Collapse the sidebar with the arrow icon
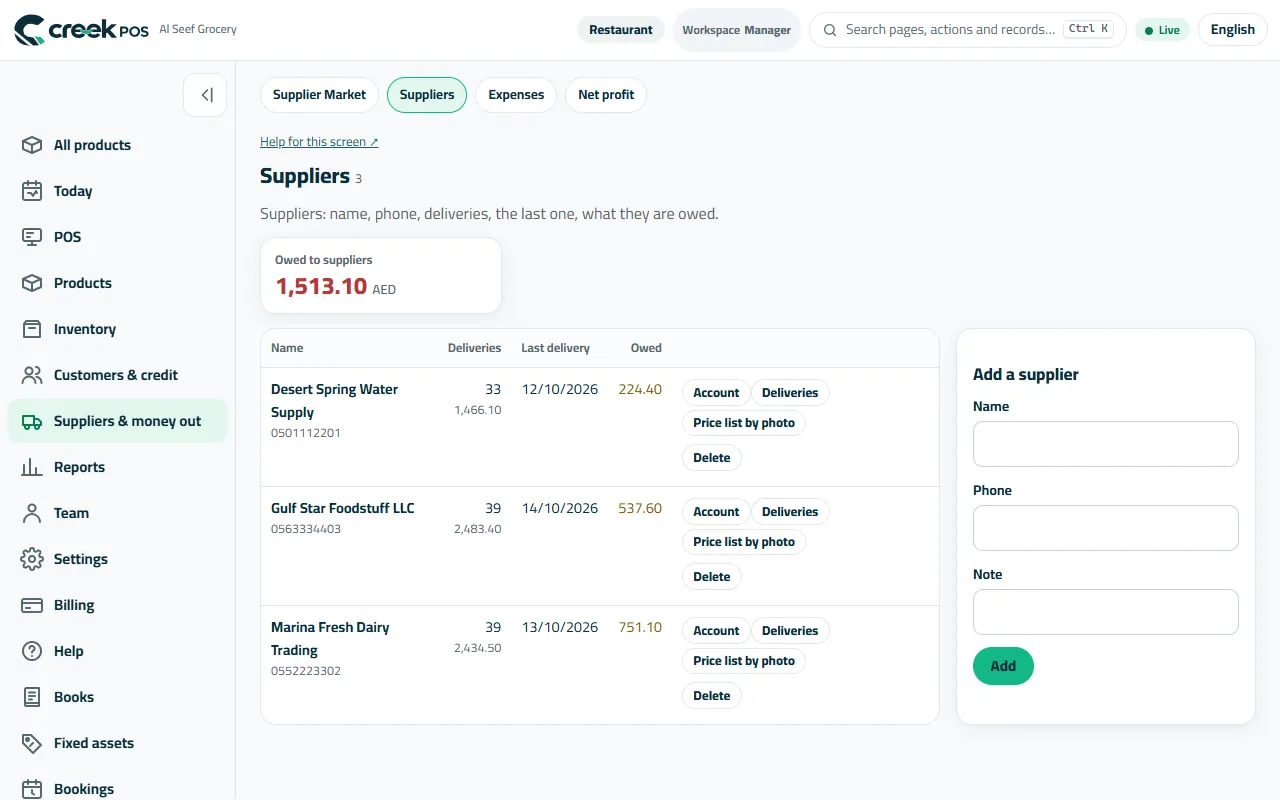 tap(205, 95)
